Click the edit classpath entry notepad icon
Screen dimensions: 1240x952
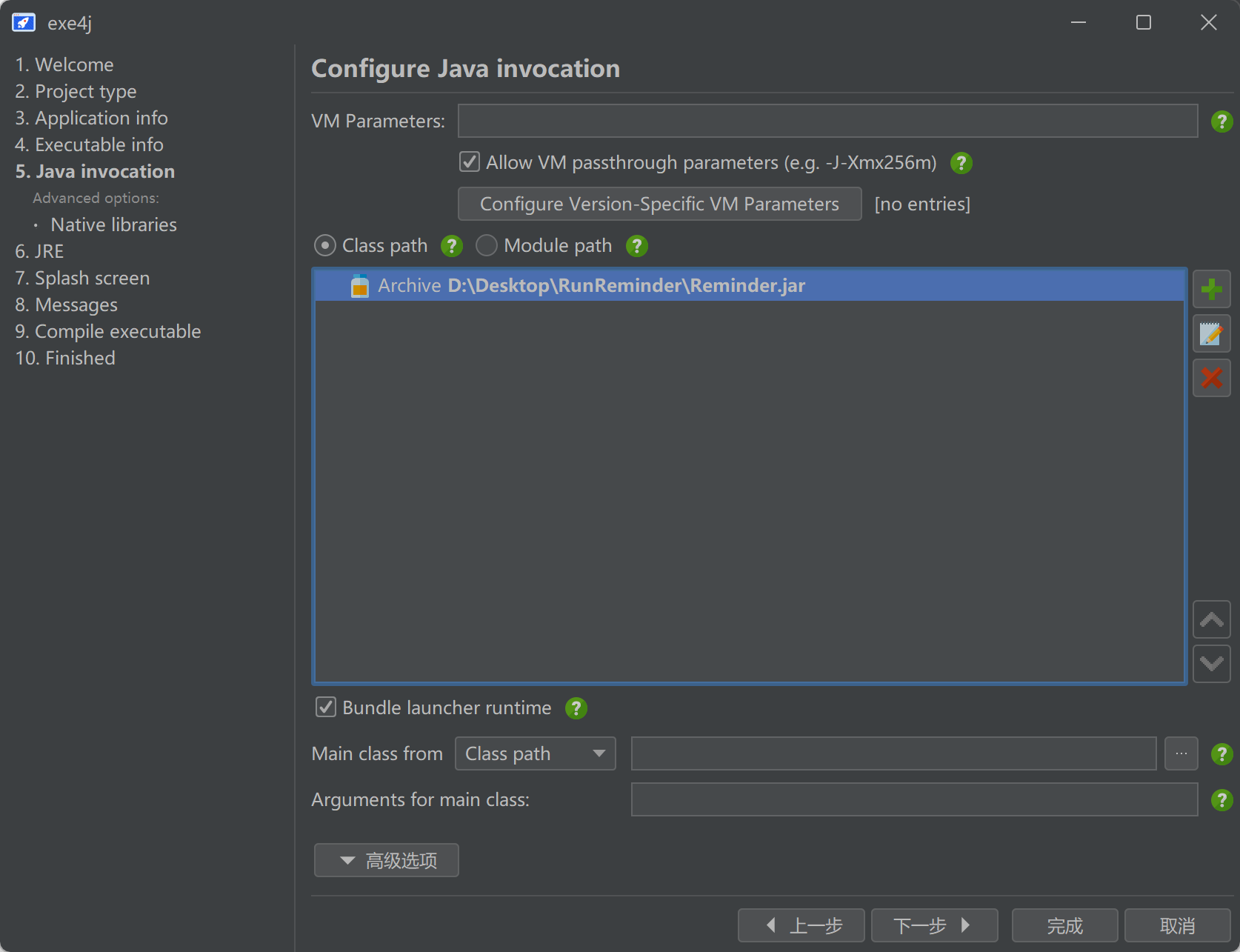(1211, 334)
